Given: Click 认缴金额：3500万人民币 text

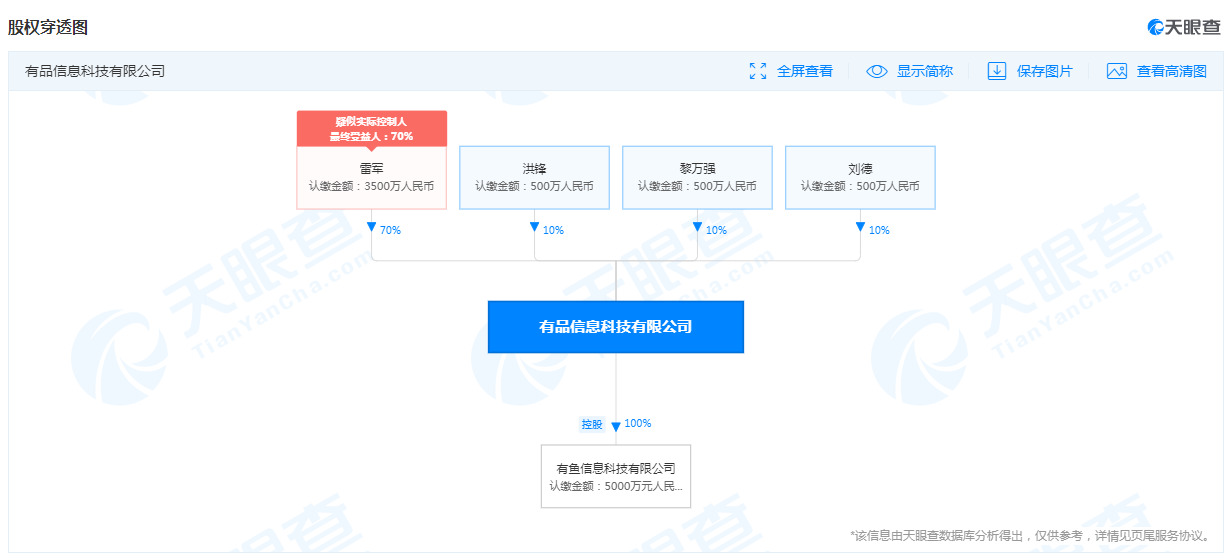Looking at the screenshot, I should point(372,186).
